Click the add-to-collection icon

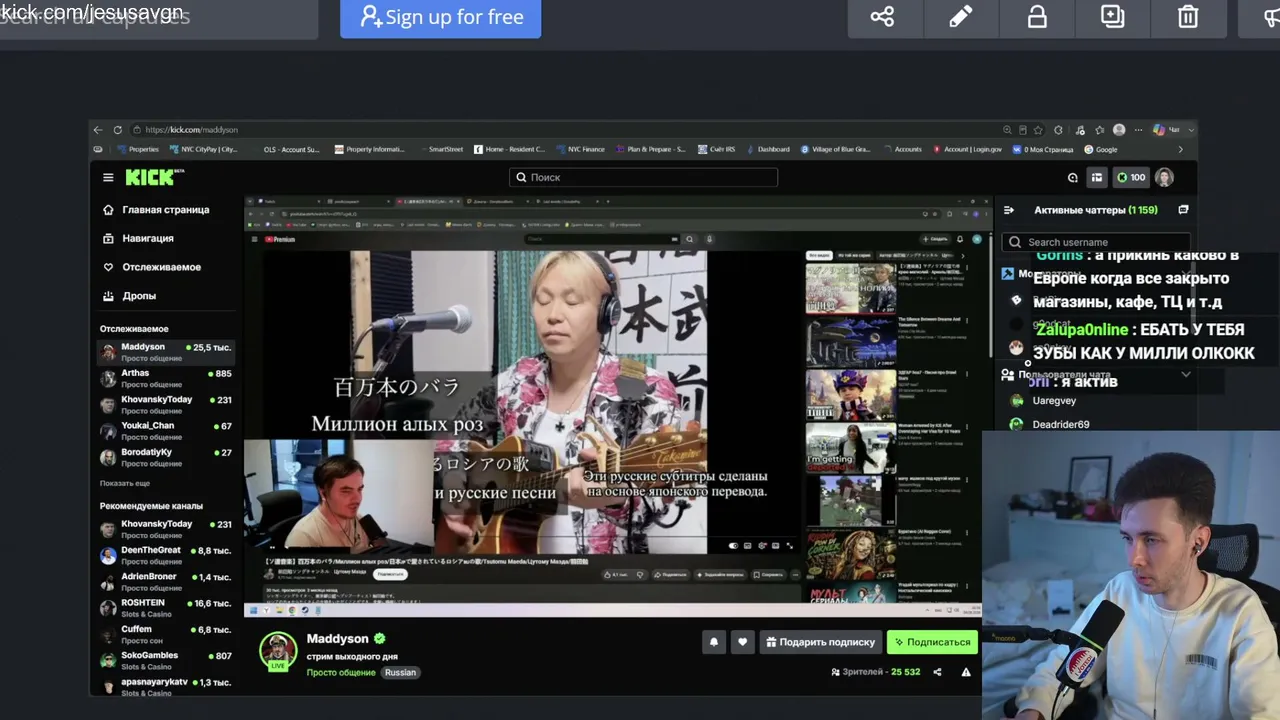point(1112,17)
